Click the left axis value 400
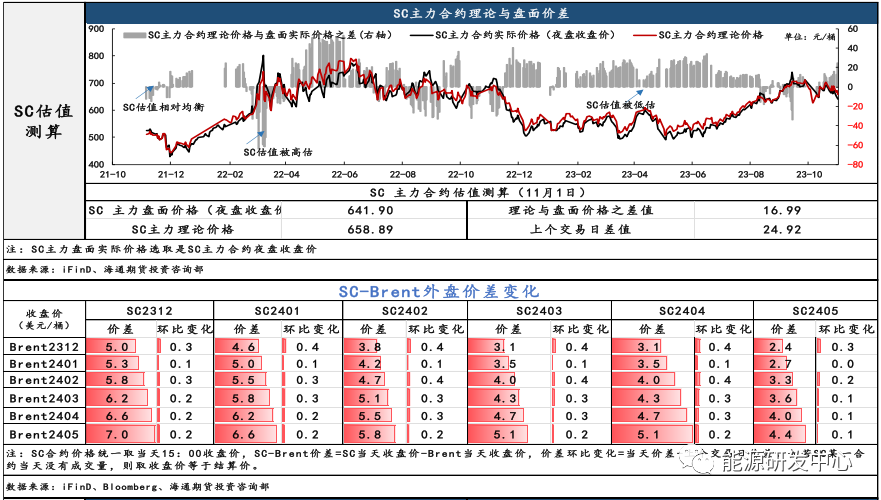This screenshot has width=881, height=500. pyautogui.click(x=96, y=164)
